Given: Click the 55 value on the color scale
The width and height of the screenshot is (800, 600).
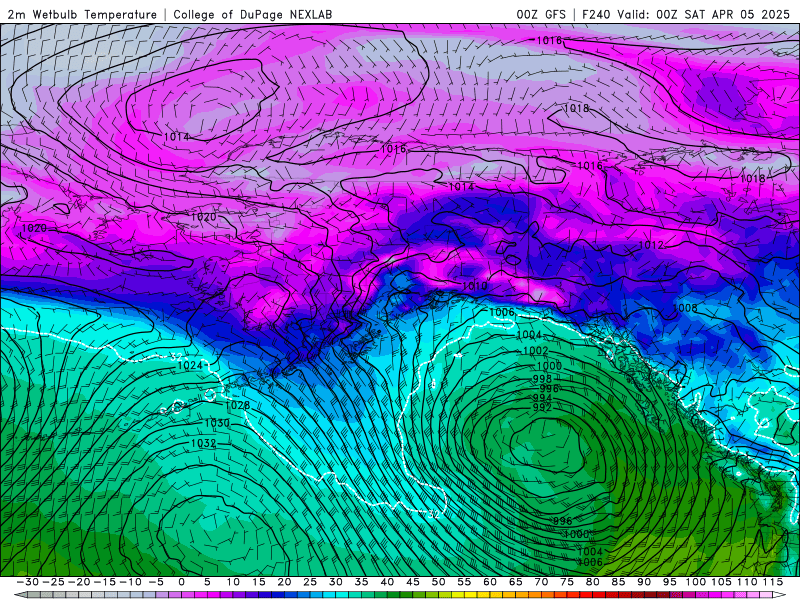Looking at the screenshot, I should [464, 582].
